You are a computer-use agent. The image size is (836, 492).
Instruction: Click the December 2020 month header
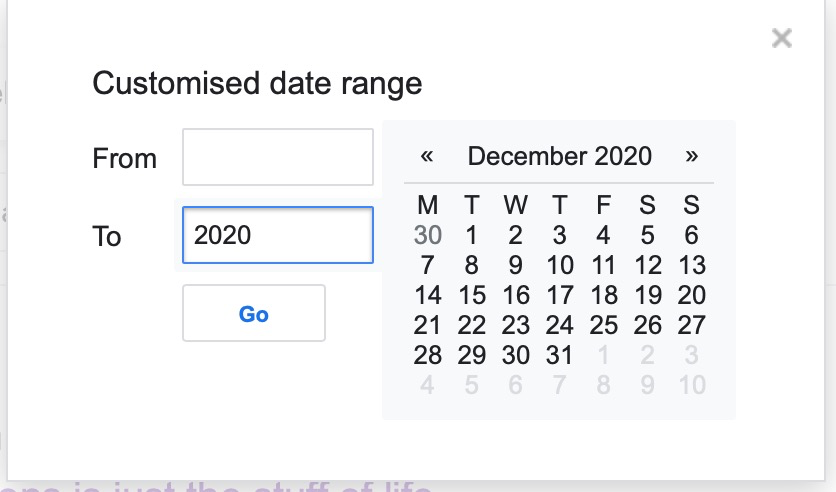coord(559,156)
